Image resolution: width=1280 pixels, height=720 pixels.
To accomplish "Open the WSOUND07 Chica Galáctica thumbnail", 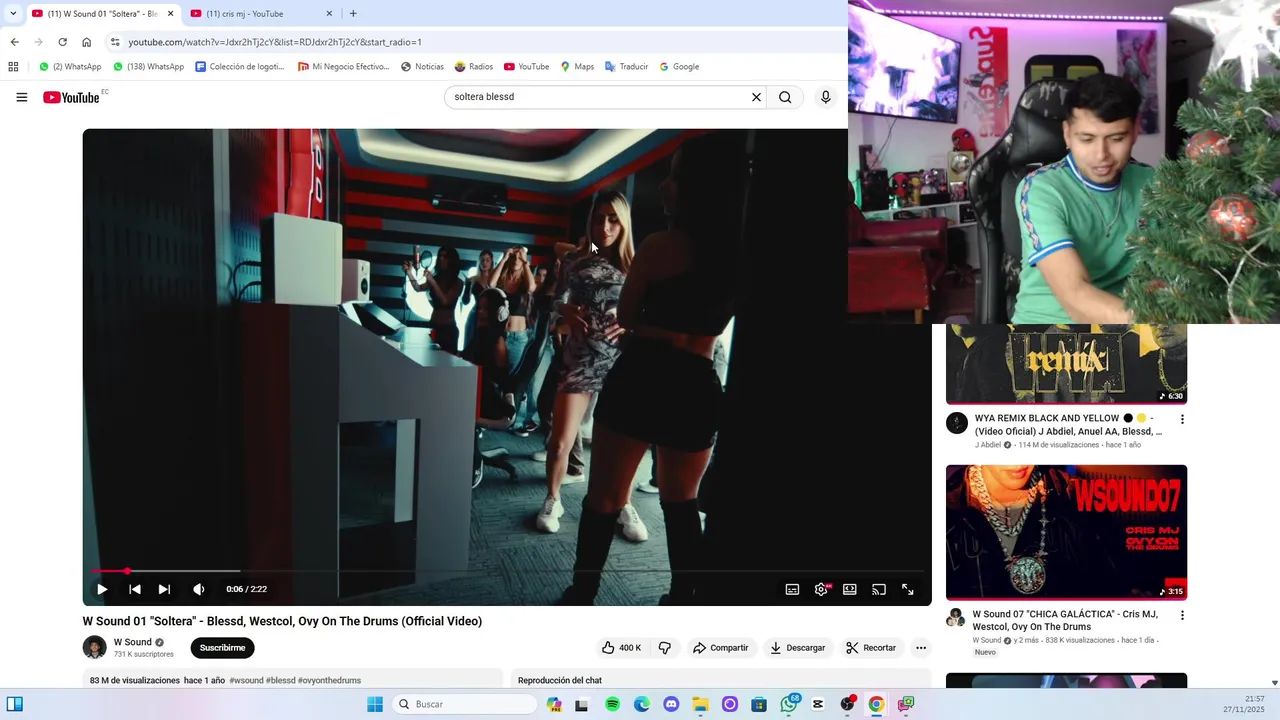I will click(x=1066, y=532).
